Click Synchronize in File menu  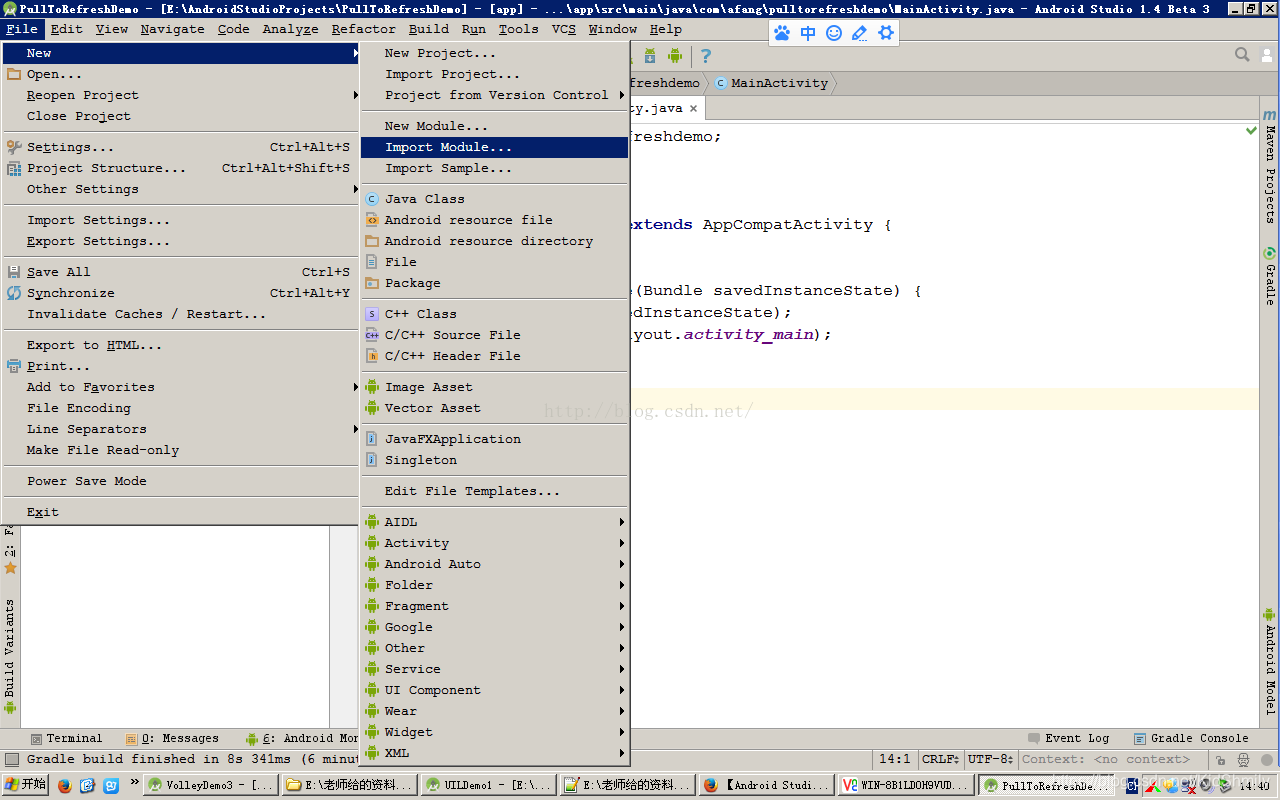(x=181, y=293)
